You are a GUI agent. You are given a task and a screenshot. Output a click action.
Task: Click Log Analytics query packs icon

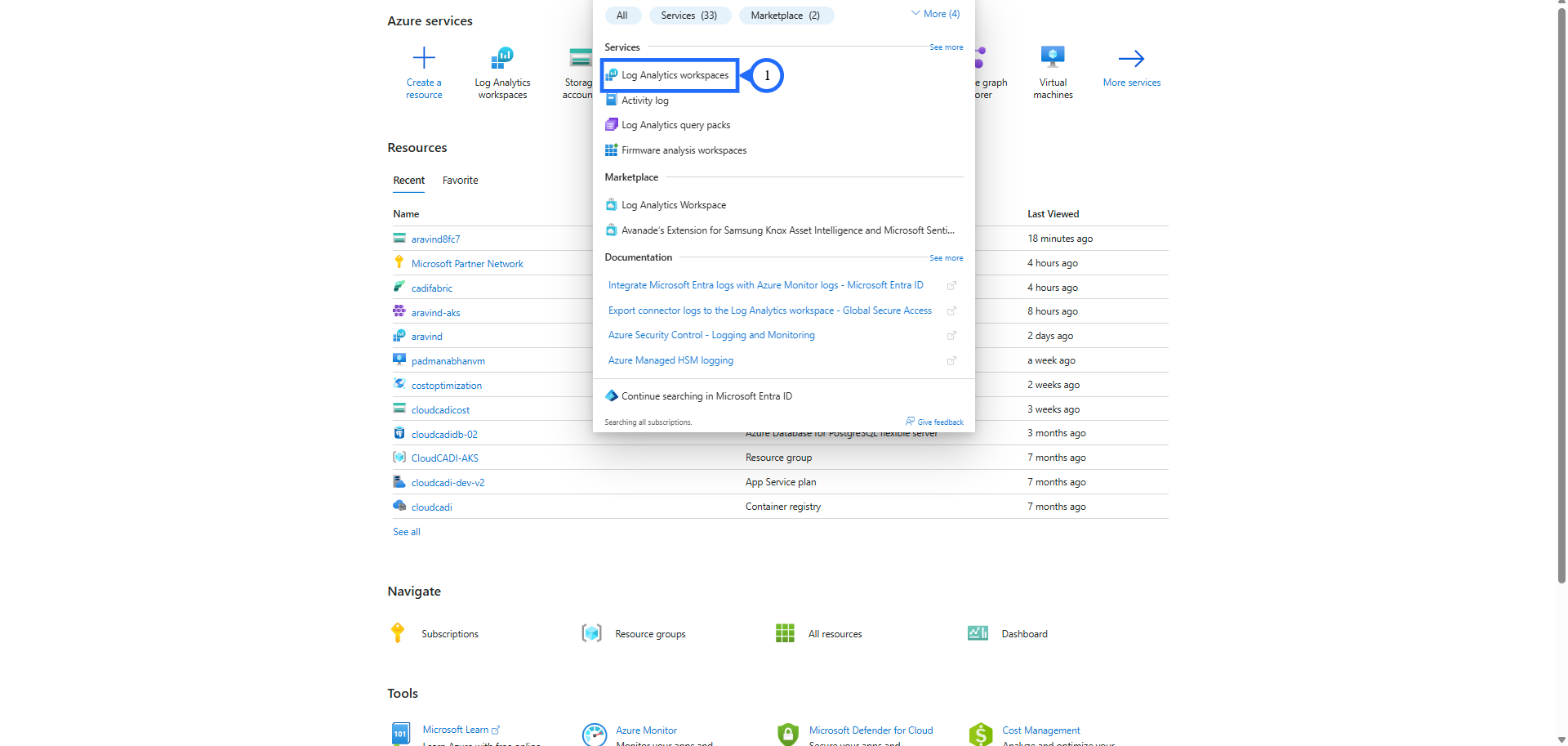point(611,125)
